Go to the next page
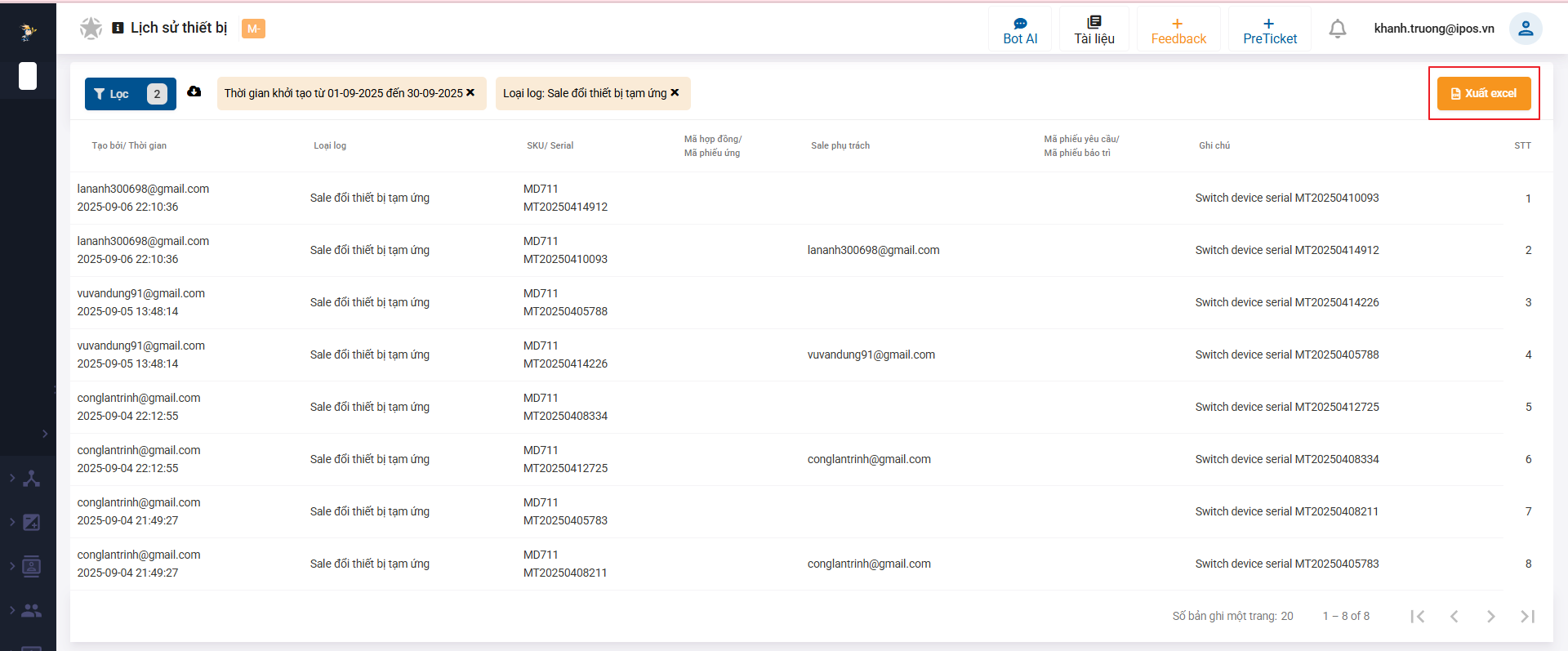 [x=1491, y=617]
